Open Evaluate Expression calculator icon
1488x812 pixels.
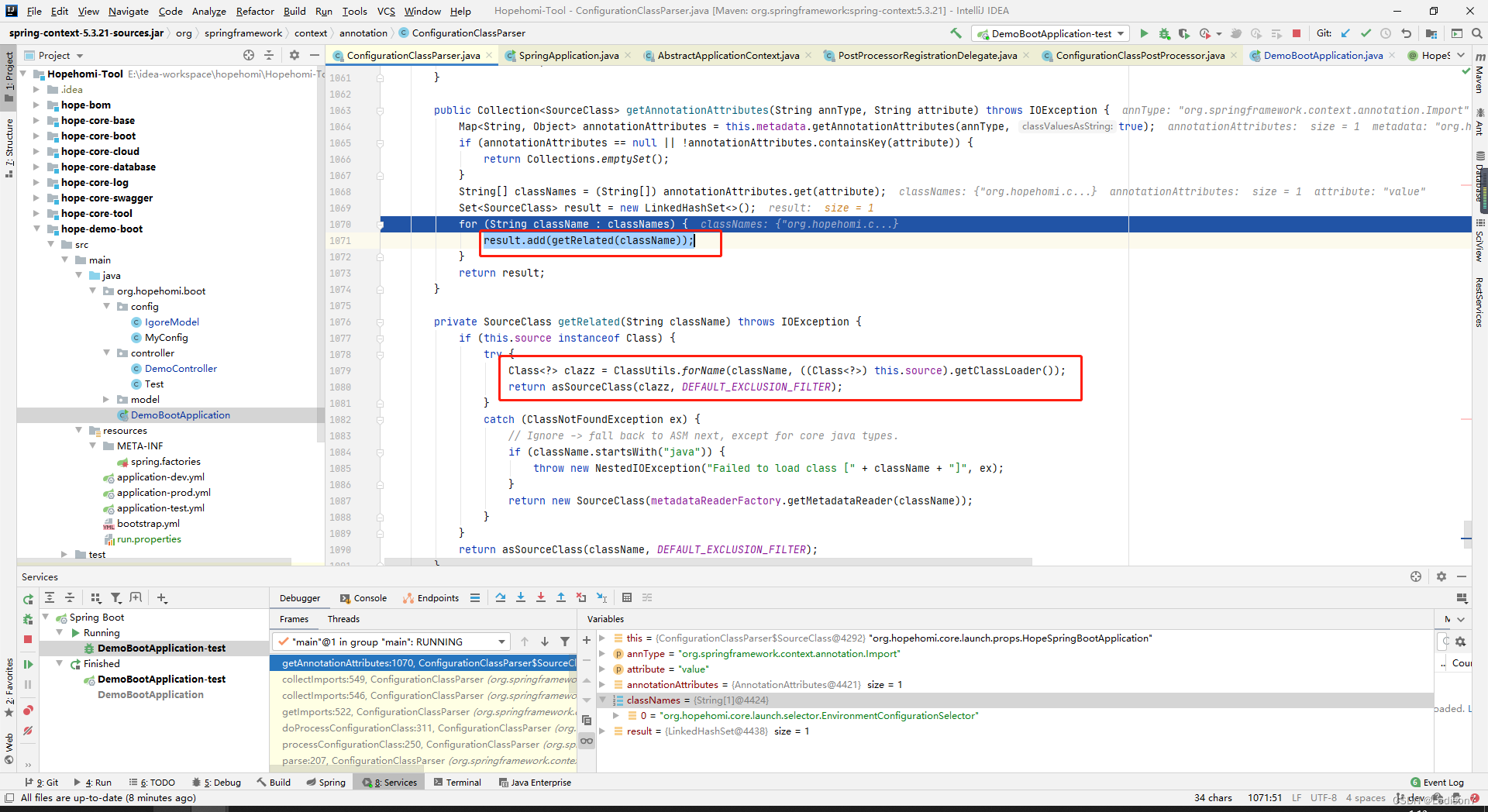627,597
